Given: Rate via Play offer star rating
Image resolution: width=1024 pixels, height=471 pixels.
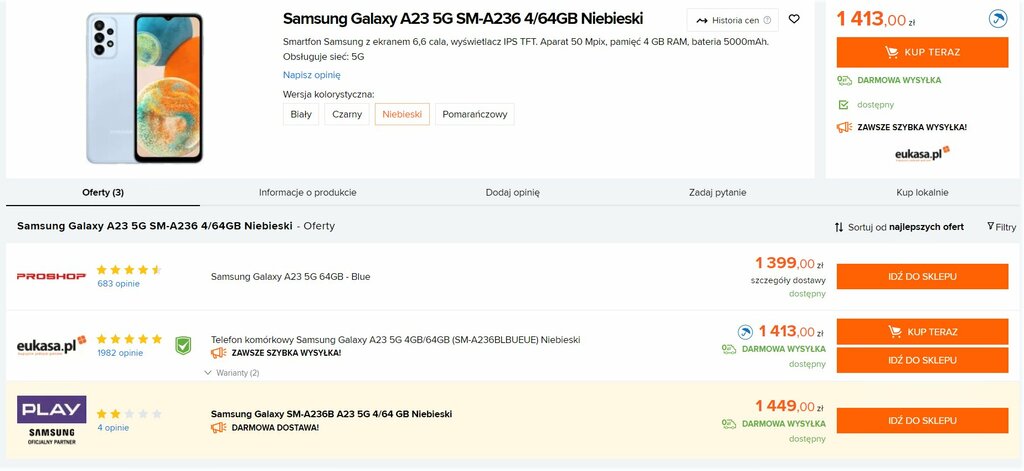Looking at the screenshot, I should [x=129, y=414].
